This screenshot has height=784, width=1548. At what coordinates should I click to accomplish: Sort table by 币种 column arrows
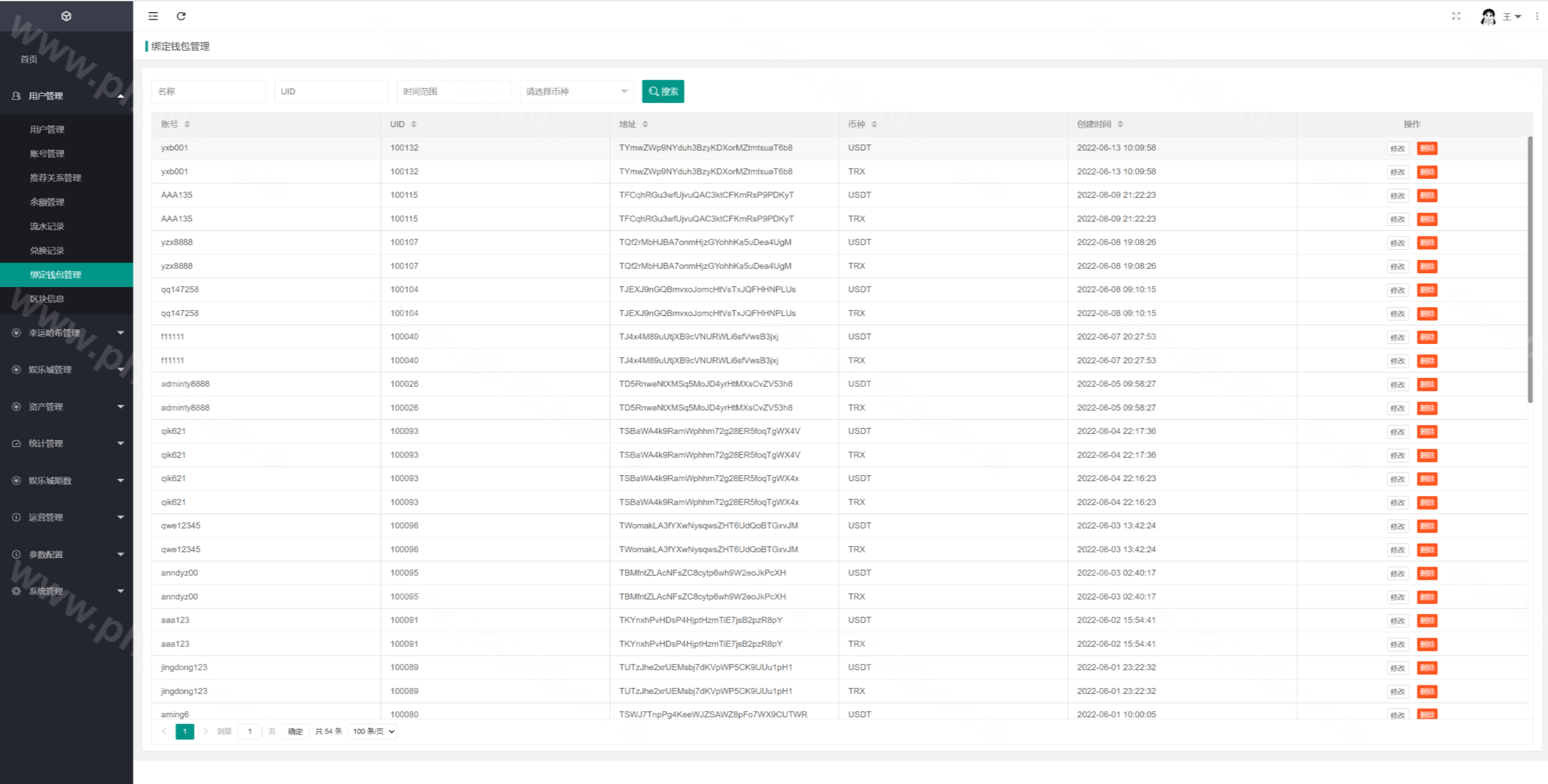tap(874, 125)
